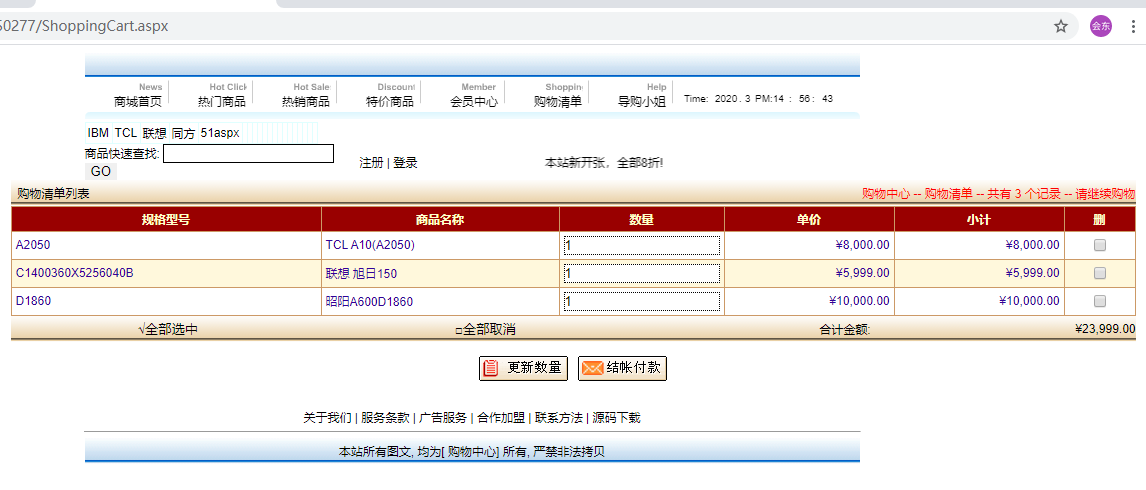Open 关于我们 footer link

[x=327, y=418]
